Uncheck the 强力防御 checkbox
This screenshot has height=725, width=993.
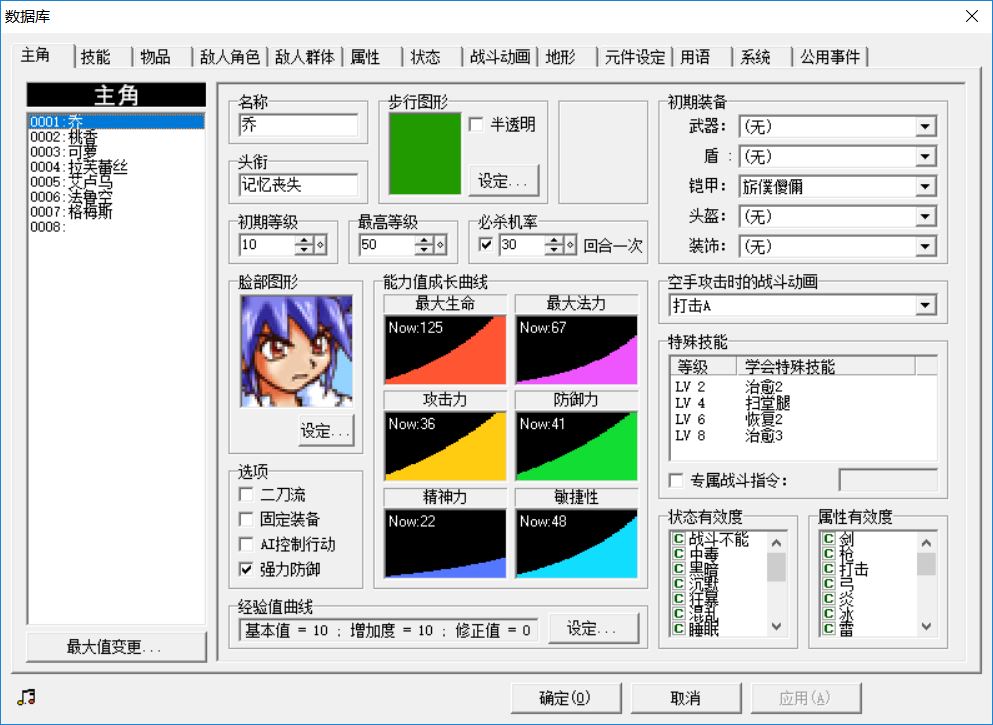246,570
